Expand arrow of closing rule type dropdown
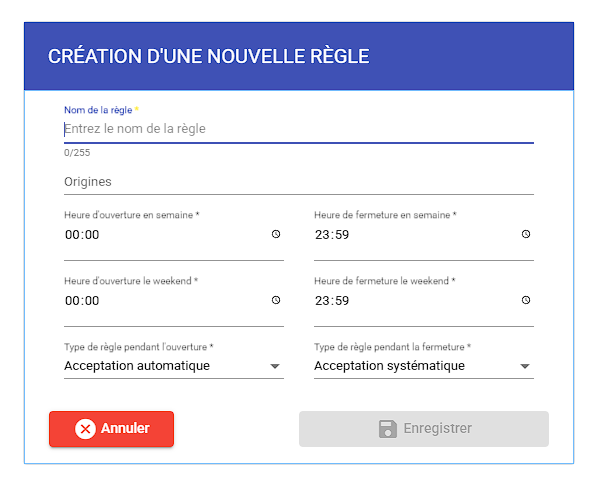Viewport: 596px width, 486px height. point(525,366)
